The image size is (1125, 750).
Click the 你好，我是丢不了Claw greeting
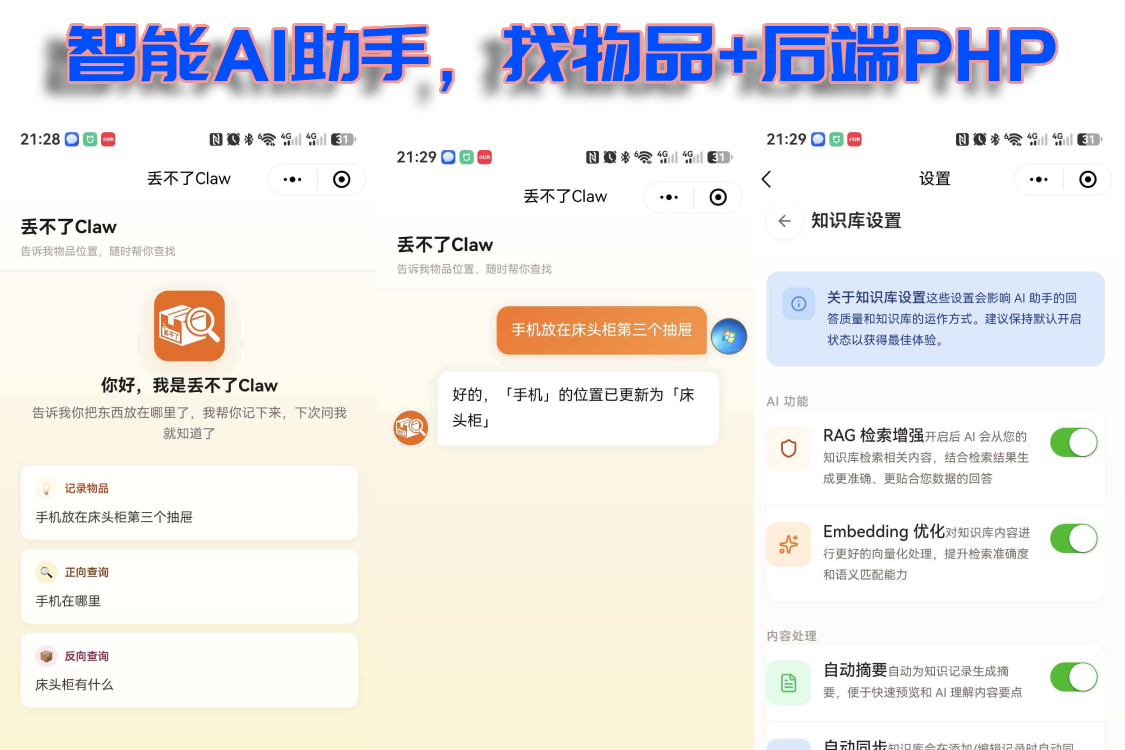click(189, 385)
